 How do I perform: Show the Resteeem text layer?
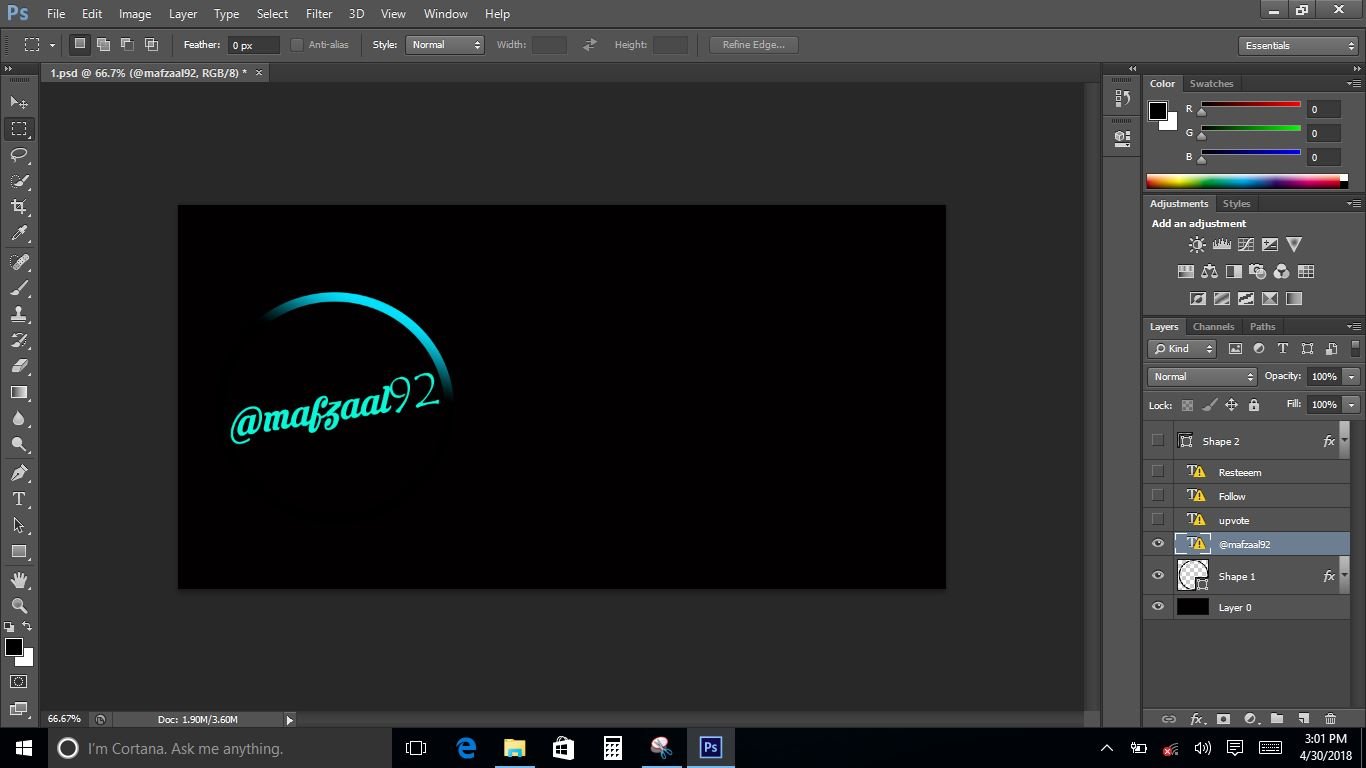(x=1158, y=472)
